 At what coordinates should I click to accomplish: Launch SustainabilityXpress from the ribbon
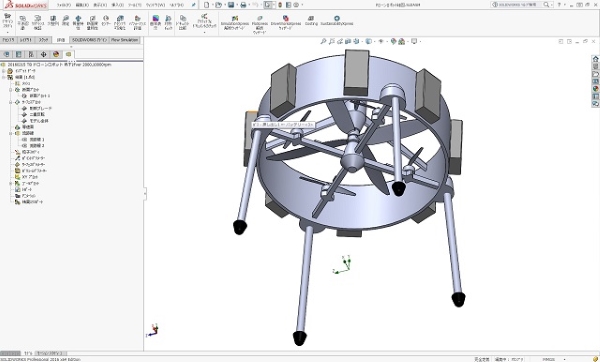pos(337,21)
